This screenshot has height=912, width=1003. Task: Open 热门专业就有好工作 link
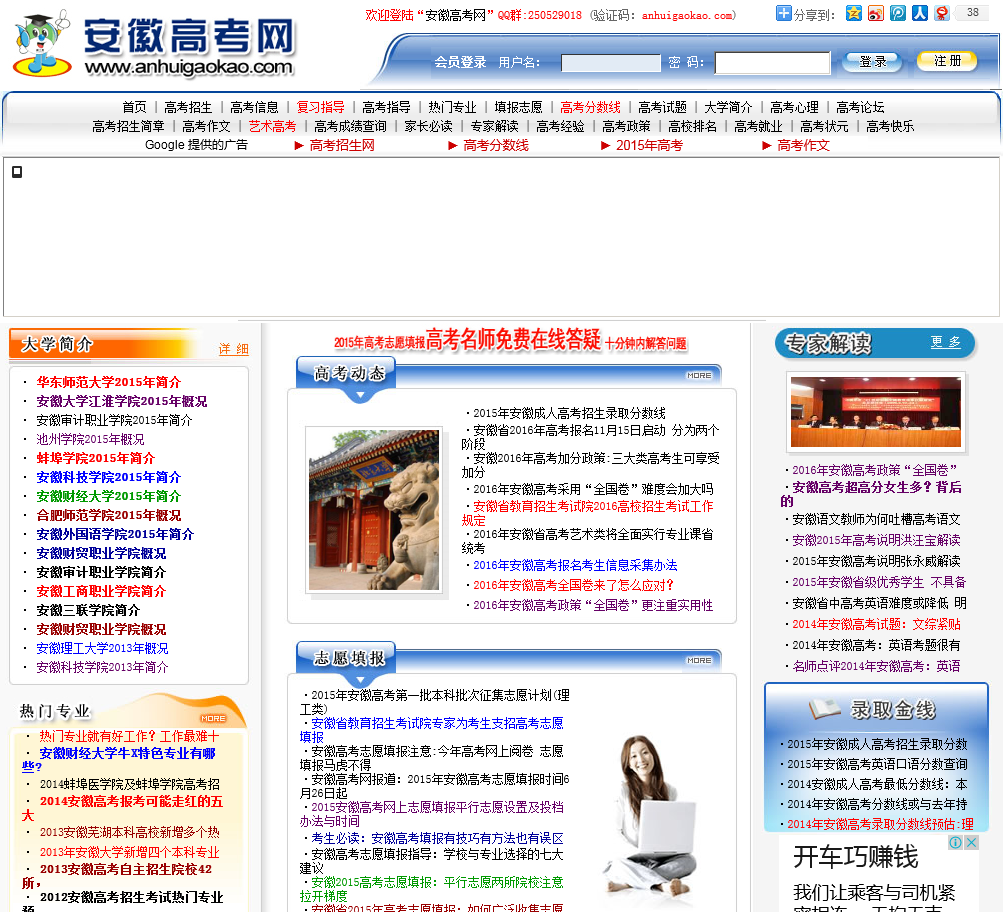tap(129, 736)
